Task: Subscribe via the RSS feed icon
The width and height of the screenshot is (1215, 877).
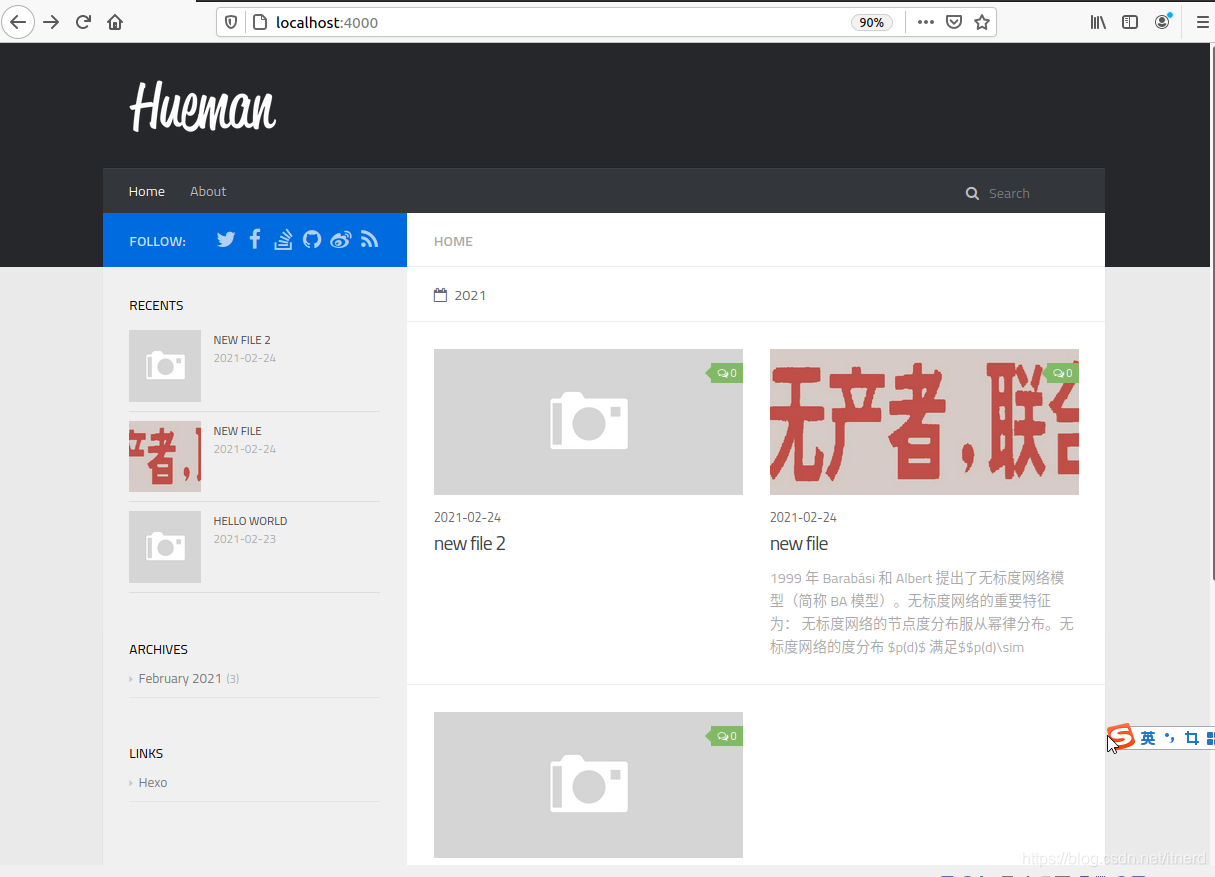Action: 369,239
